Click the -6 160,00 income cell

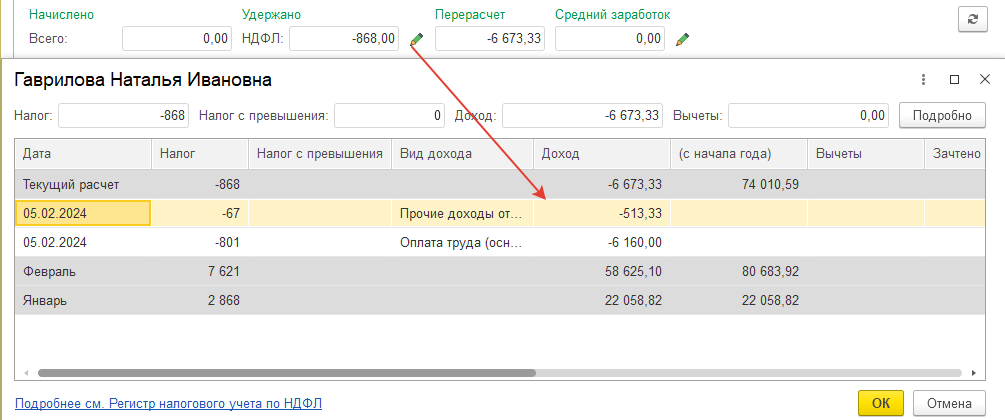pos(602,242)
